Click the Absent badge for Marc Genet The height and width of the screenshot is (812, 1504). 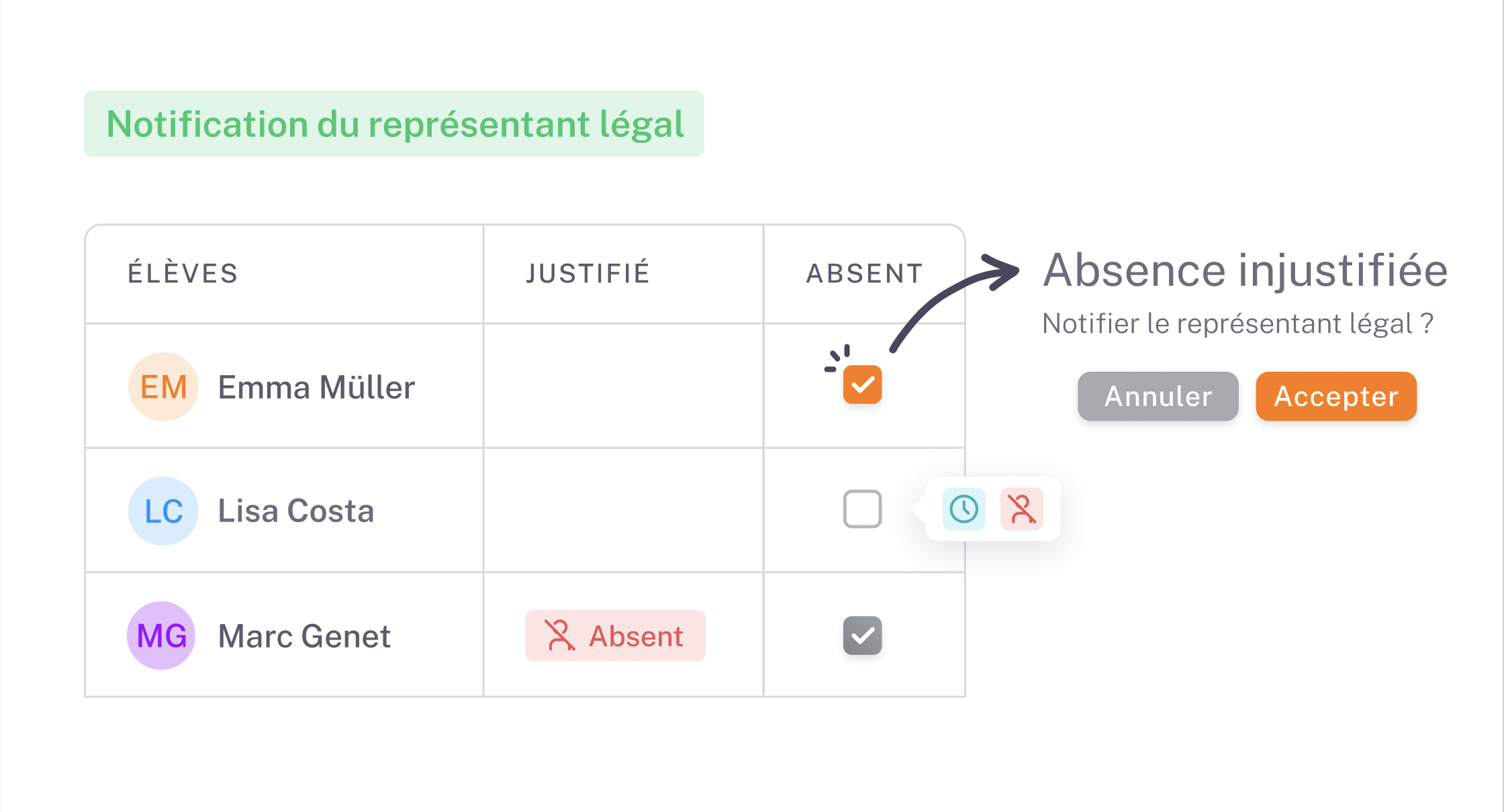(615, 636)
